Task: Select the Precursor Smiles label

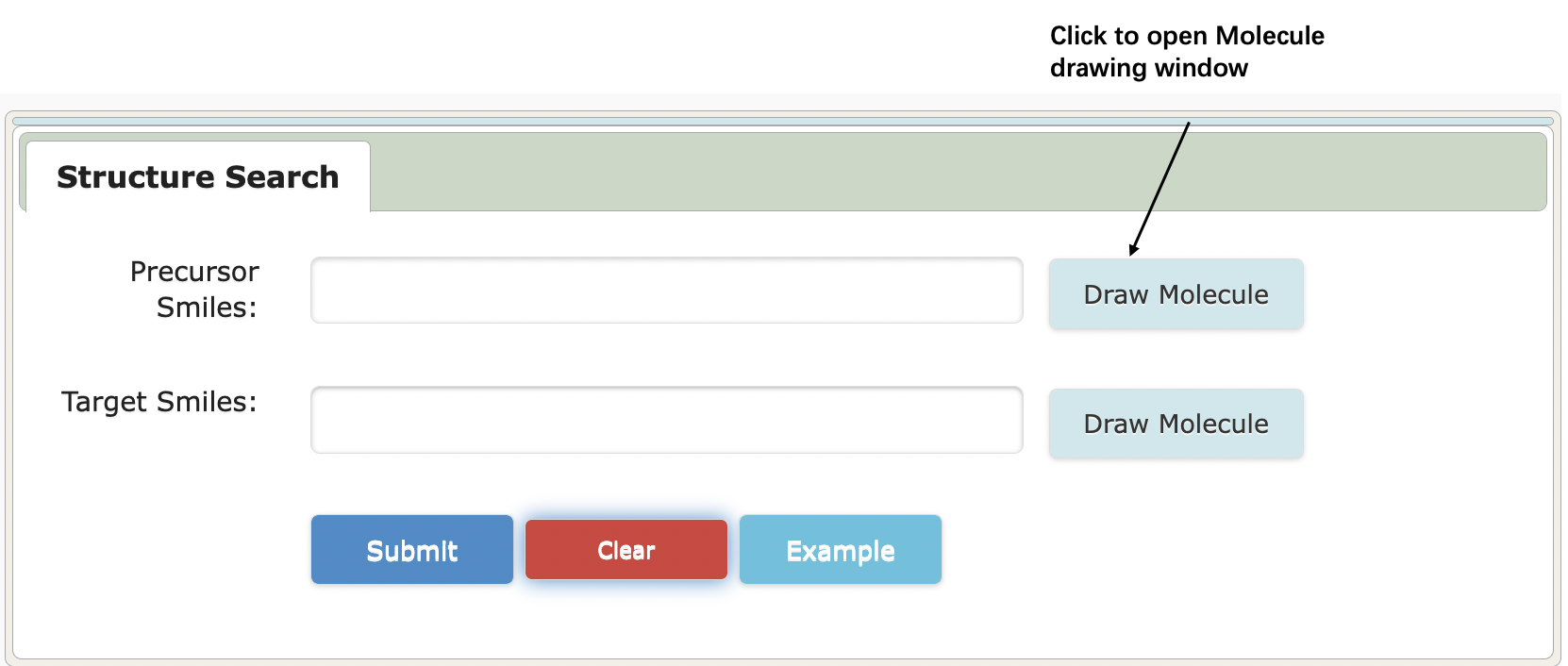Action: point(194,290)
